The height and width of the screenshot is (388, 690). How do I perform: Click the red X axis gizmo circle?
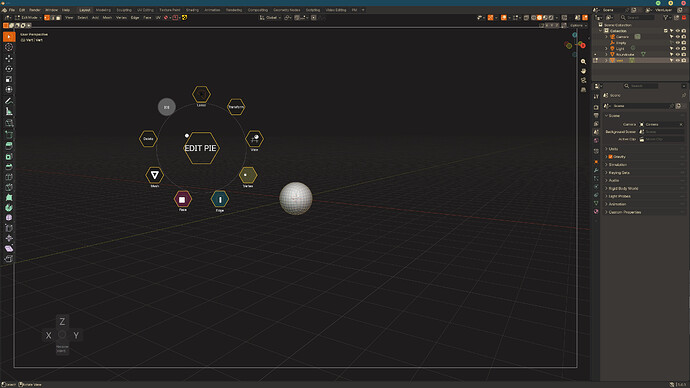(x=582, y=45)
